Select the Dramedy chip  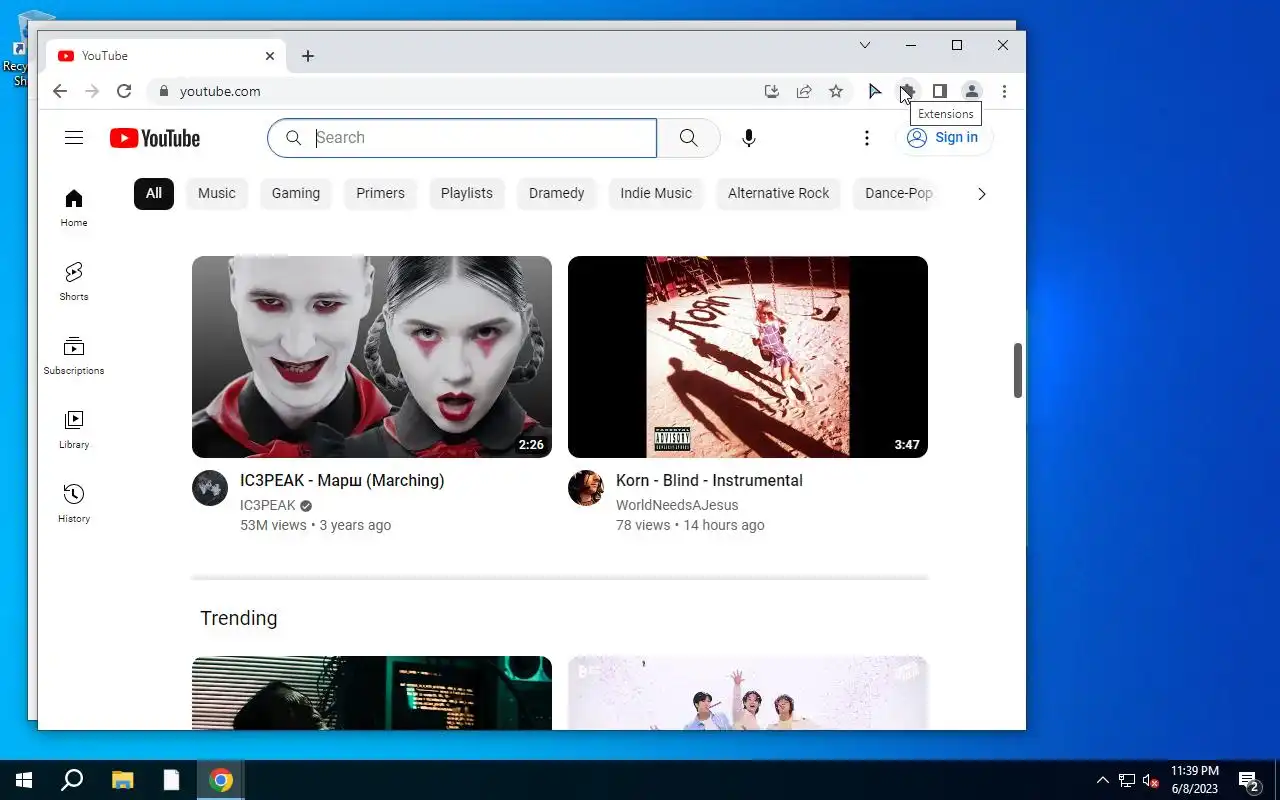tap(556, 193)
